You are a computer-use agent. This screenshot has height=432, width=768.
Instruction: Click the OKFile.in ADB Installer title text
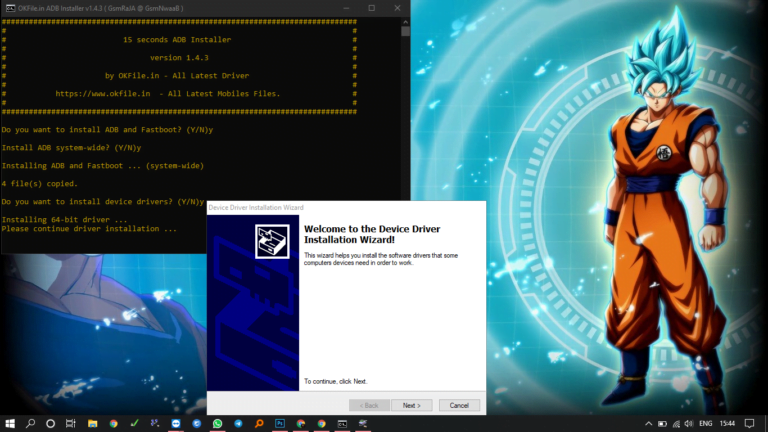[x=101, y=8]
